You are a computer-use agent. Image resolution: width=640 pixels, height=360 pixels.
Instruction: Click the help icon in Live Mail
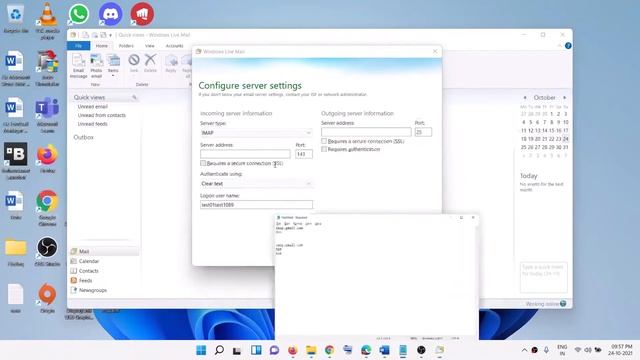(568, 46)
